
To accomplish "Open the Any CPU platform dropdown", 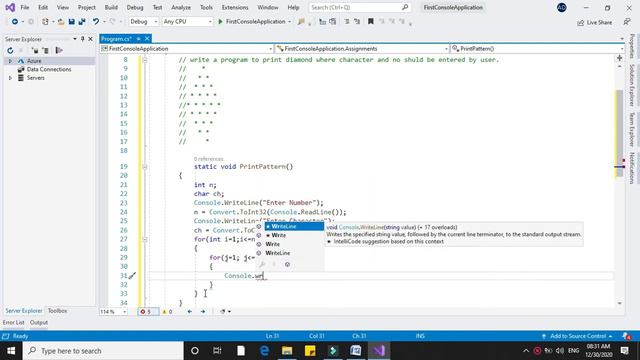I will pos(187,22).
